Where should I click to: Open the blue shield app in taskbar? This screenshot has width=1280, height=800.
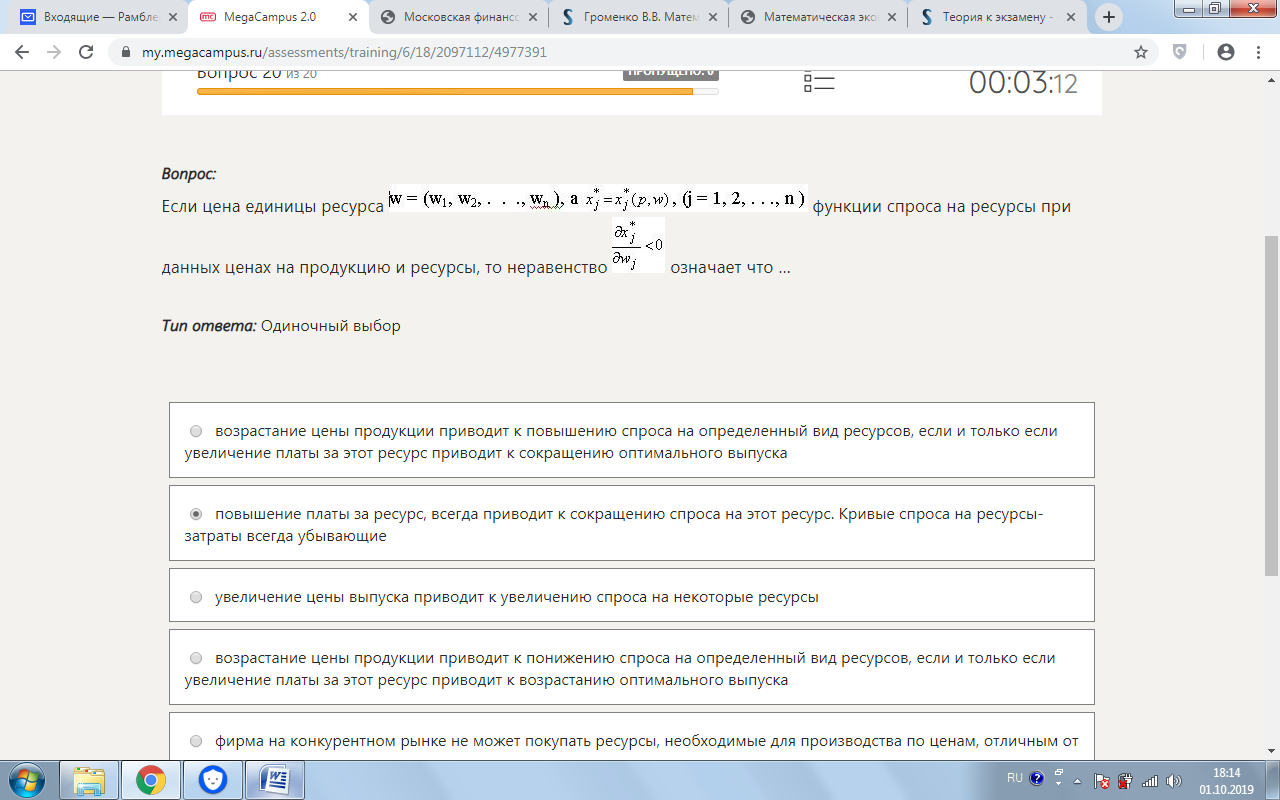pos(213,780)
